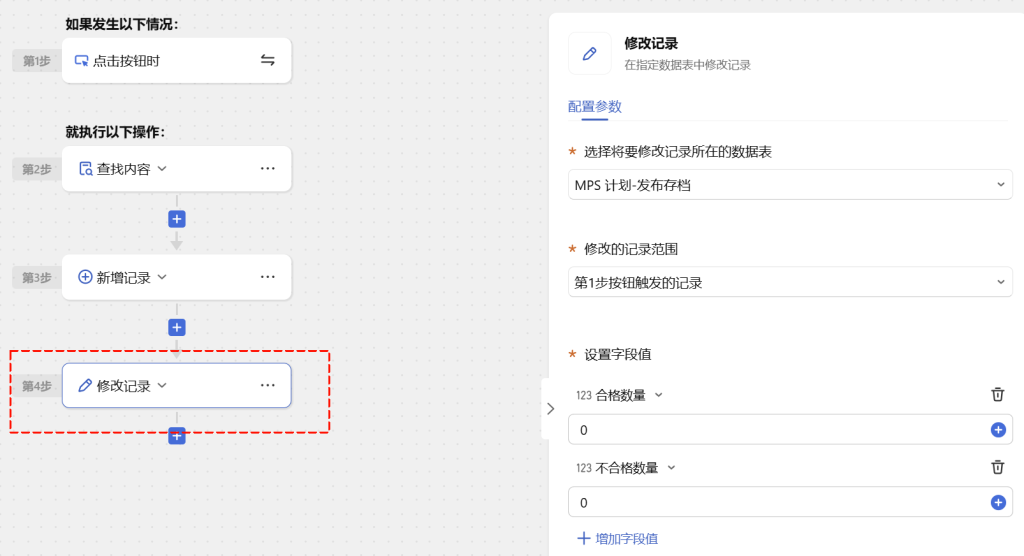1024x556 pixels.
Task: Insert variable into 不合格数量 value
Action: pyautogui.click(x=998, y=502)
